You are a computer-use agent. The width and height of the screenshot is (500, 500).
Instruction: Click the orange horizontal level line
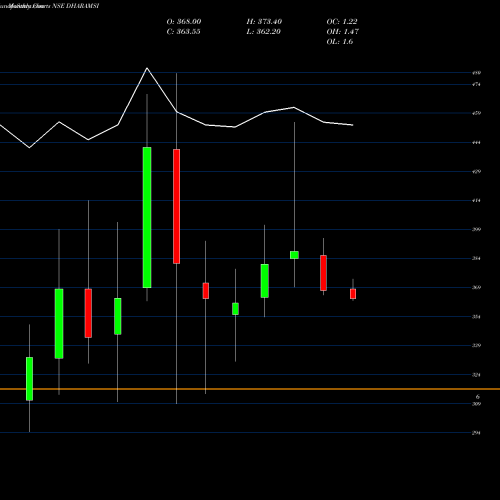pos(250,389)
